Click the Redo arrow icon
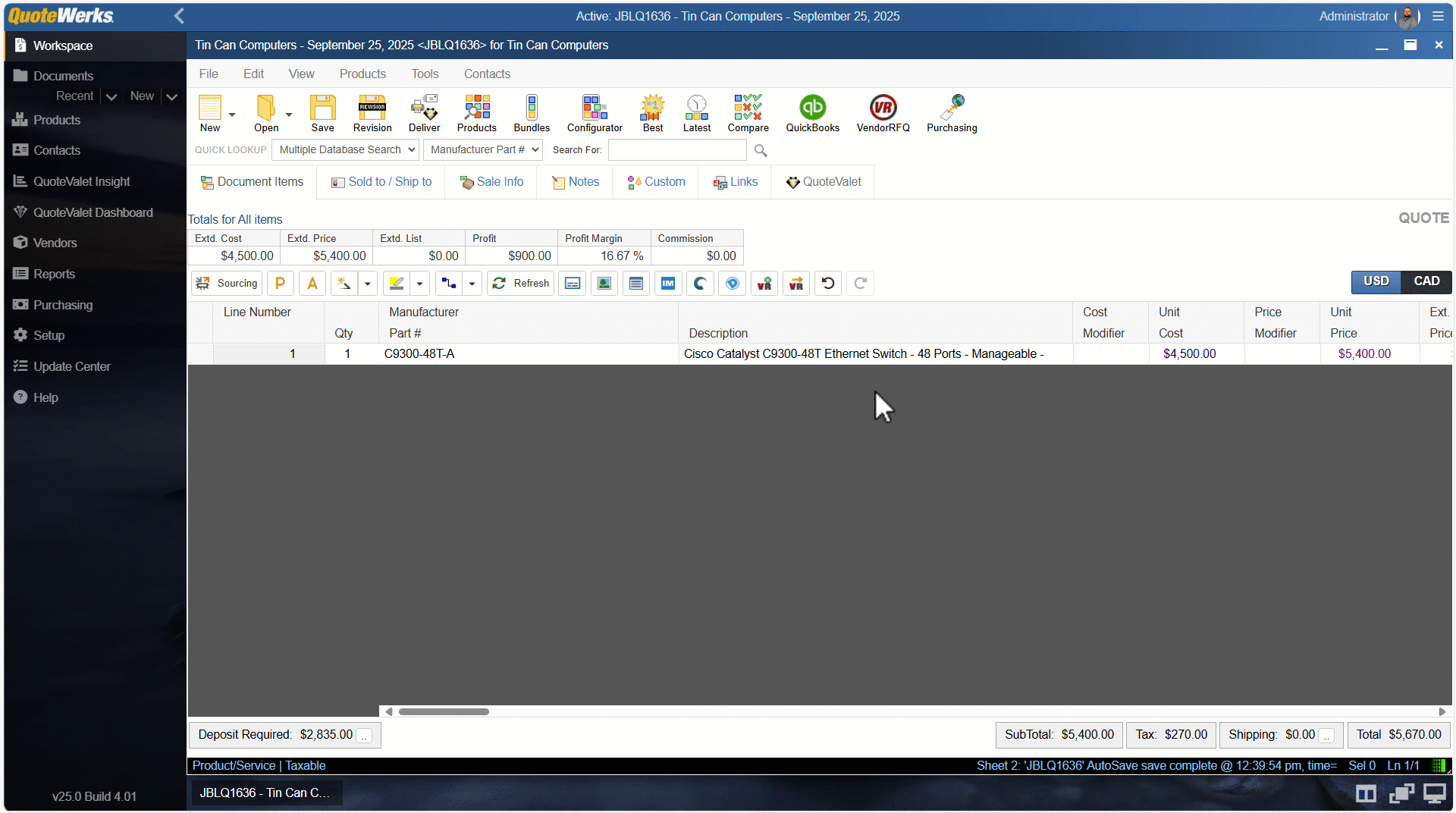The image size is (1456, 813). [x=860, y=284]
